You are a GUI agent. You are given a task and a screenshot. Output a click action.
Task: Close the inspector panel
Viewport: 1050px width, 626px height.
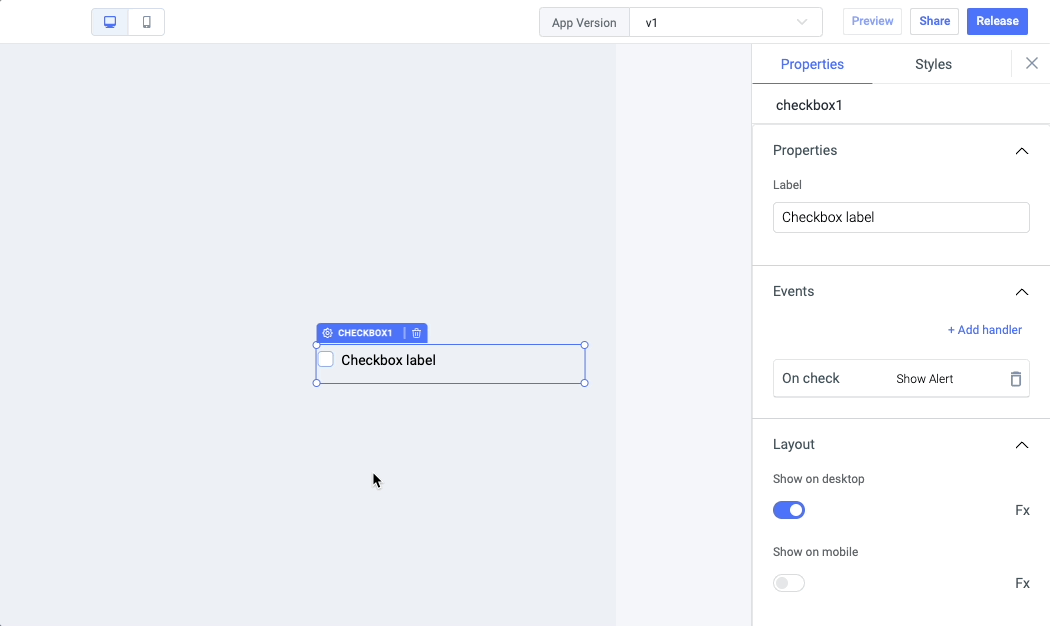[x=1032, y=63]
